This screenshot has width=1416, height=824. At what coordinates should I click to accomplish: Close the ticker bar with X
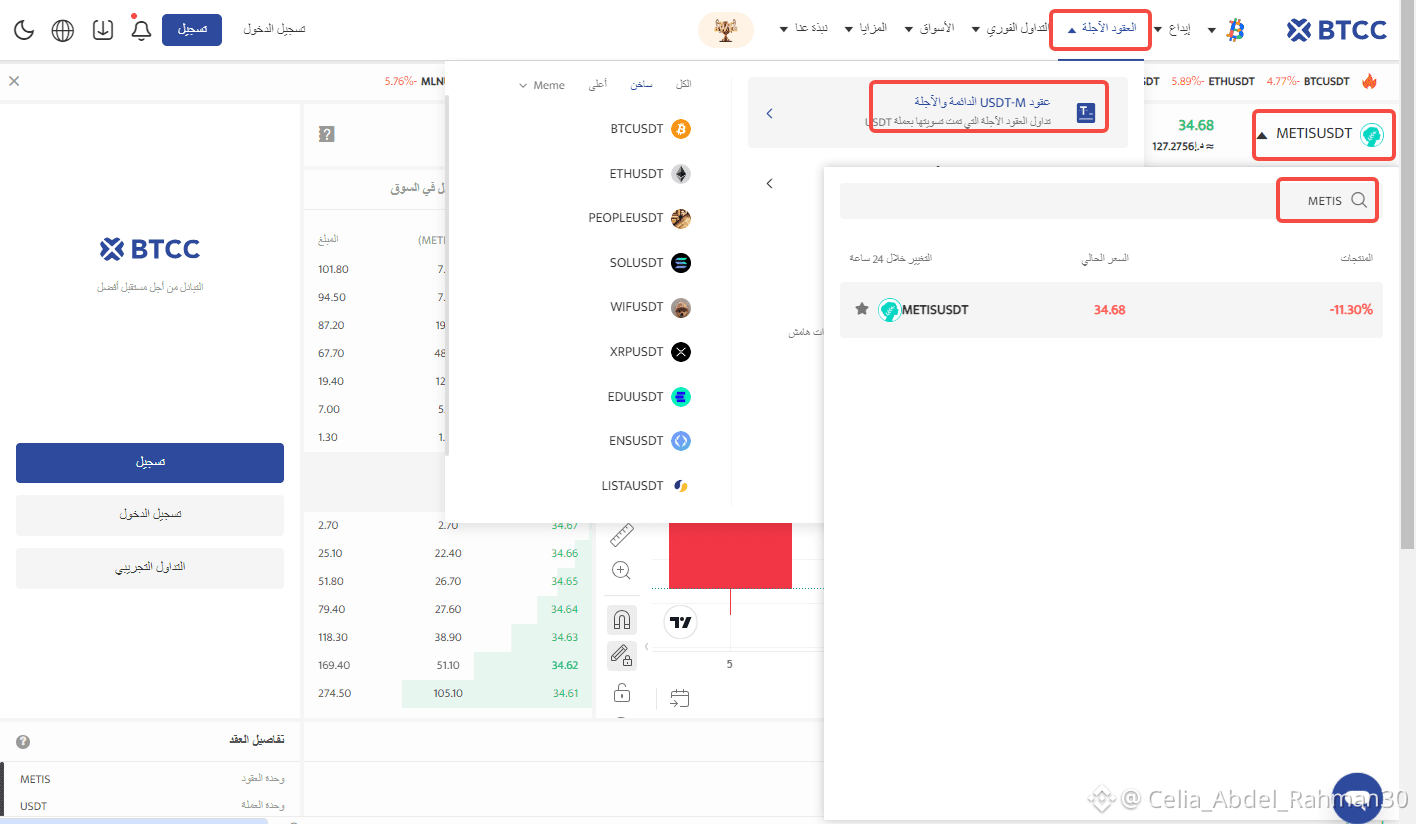click(x=14, y=81)
